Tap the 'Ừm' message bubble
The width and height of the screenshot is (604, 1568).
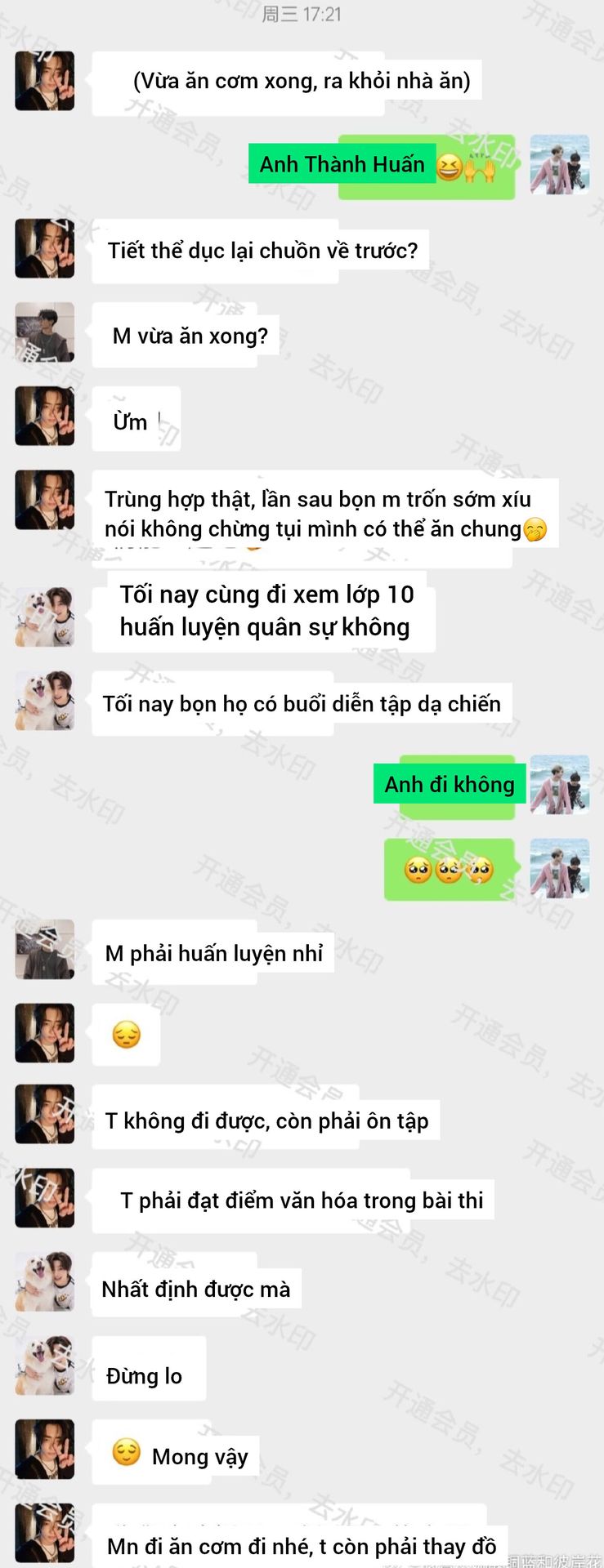(136, 419)
